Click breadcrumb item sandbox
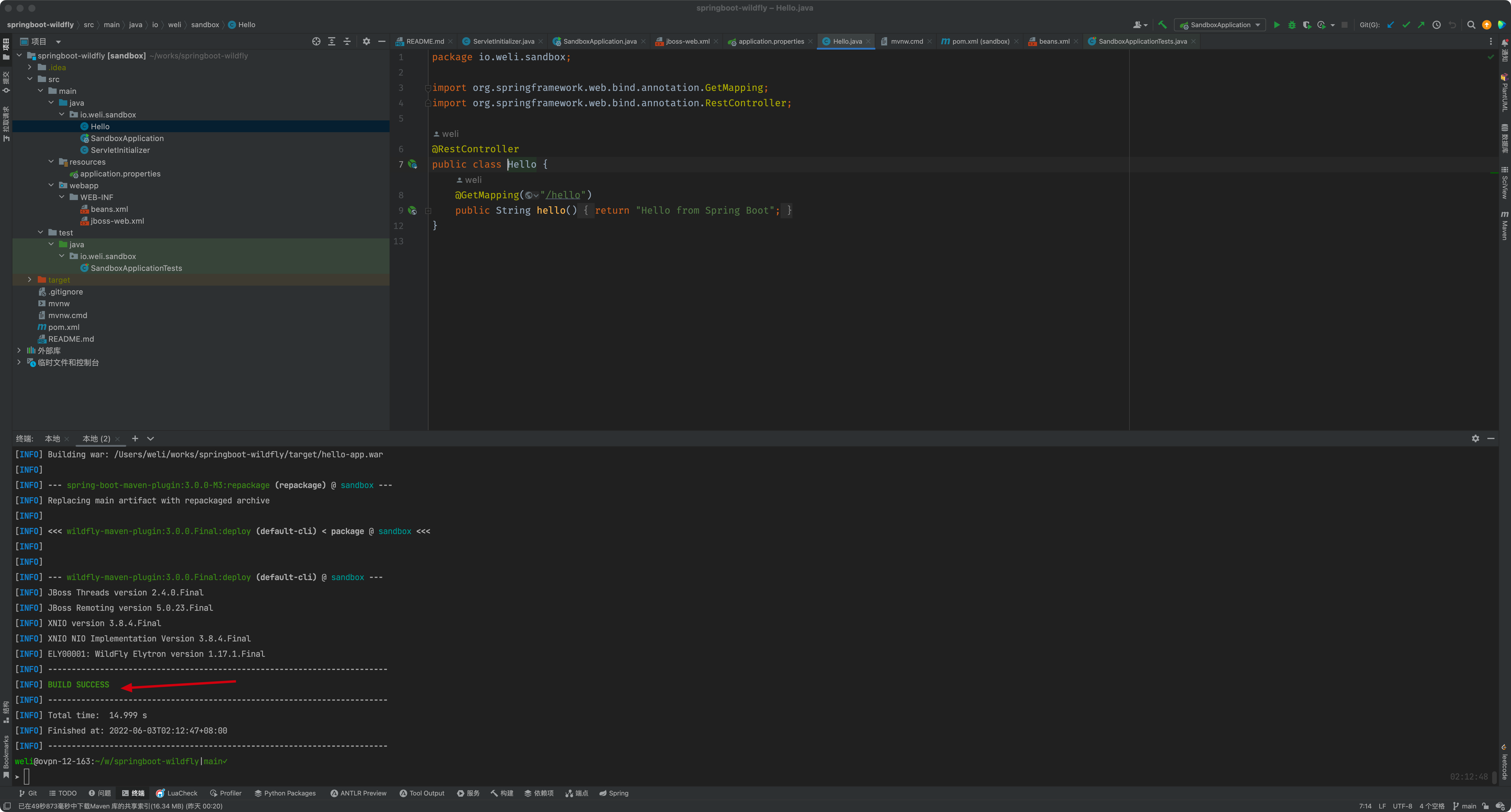This screenshot has width=1511, height=812. 205,24
